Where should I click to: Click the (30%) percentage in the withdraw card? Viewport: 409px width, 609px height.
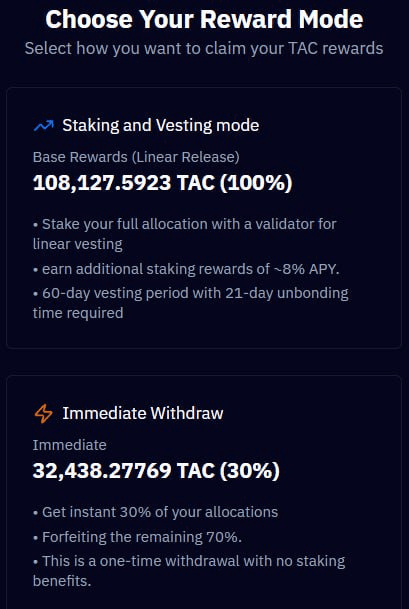click(249, 471)
